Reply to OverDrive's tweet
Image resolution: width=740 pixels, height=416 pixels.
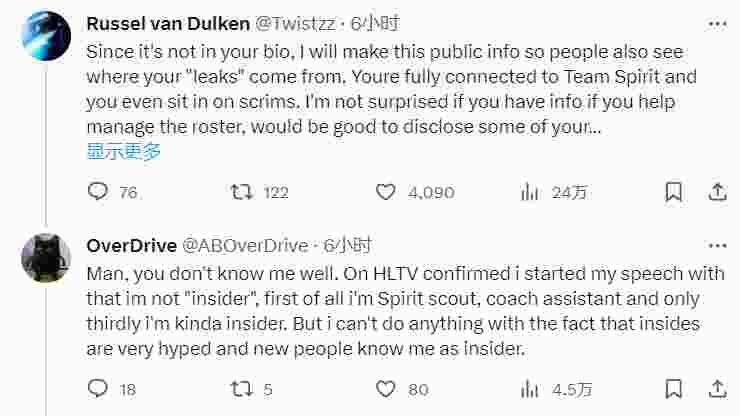98,389
